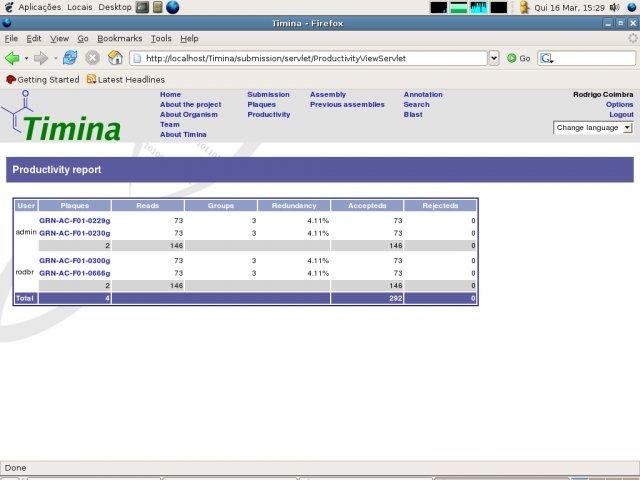
Task: Open About Organism link
Action: (189, 114)
